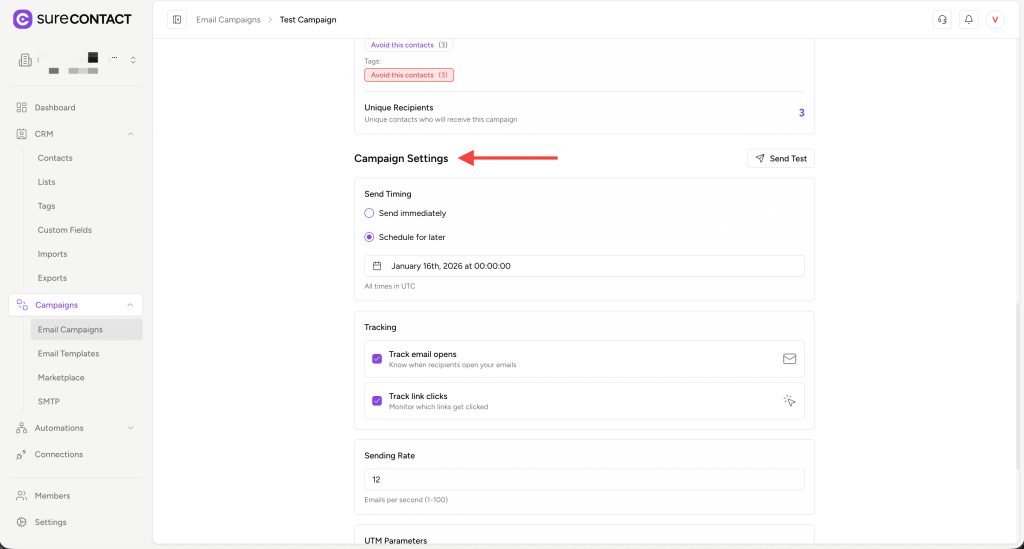Open the schedule date picker field
Image resolution: width=1024 pixels, height=549 pixels.
[584, 266]
